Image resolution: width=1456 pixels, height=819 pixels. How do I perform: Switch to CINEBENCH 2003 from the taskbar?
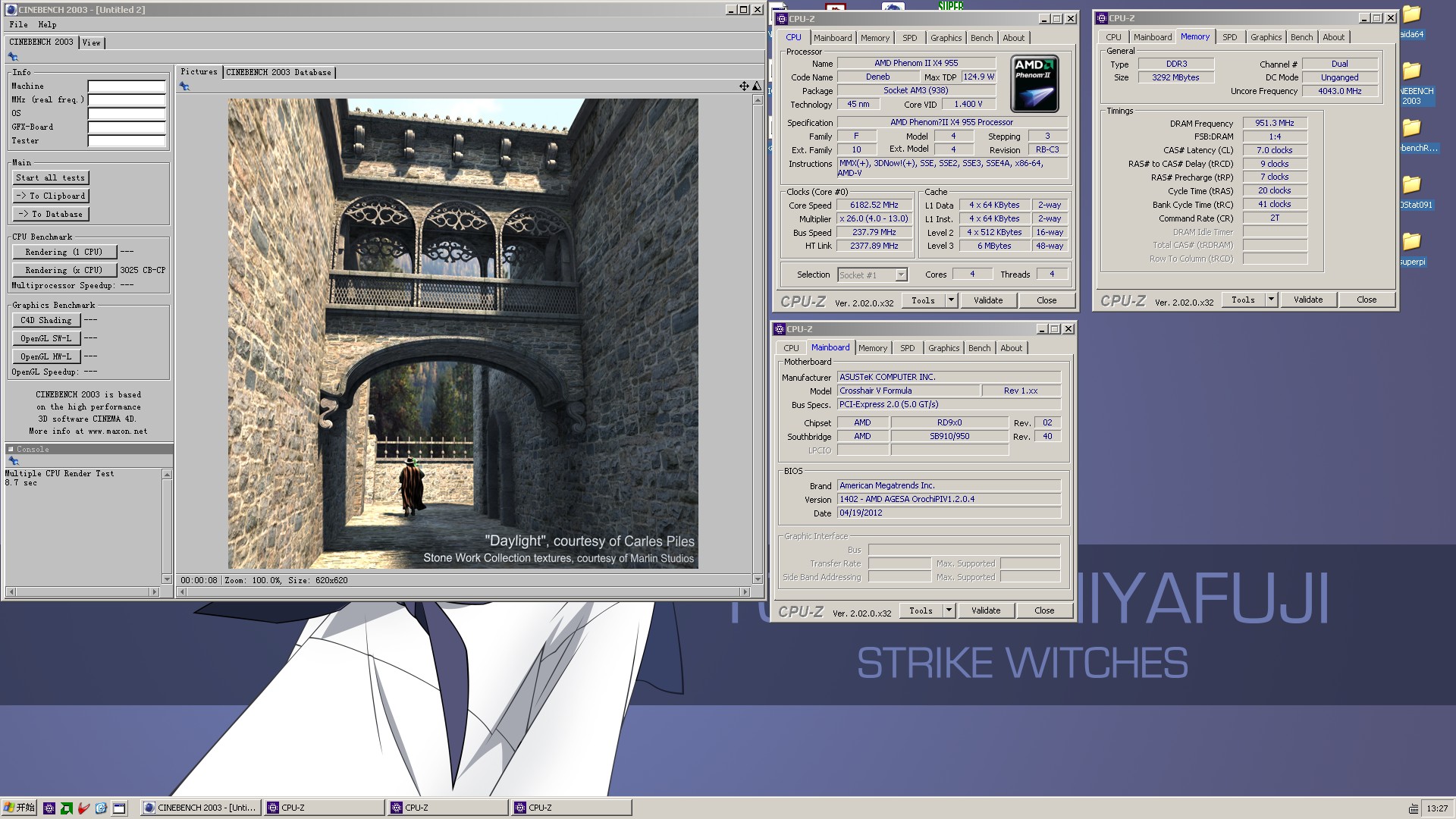[x=200, y=808]
